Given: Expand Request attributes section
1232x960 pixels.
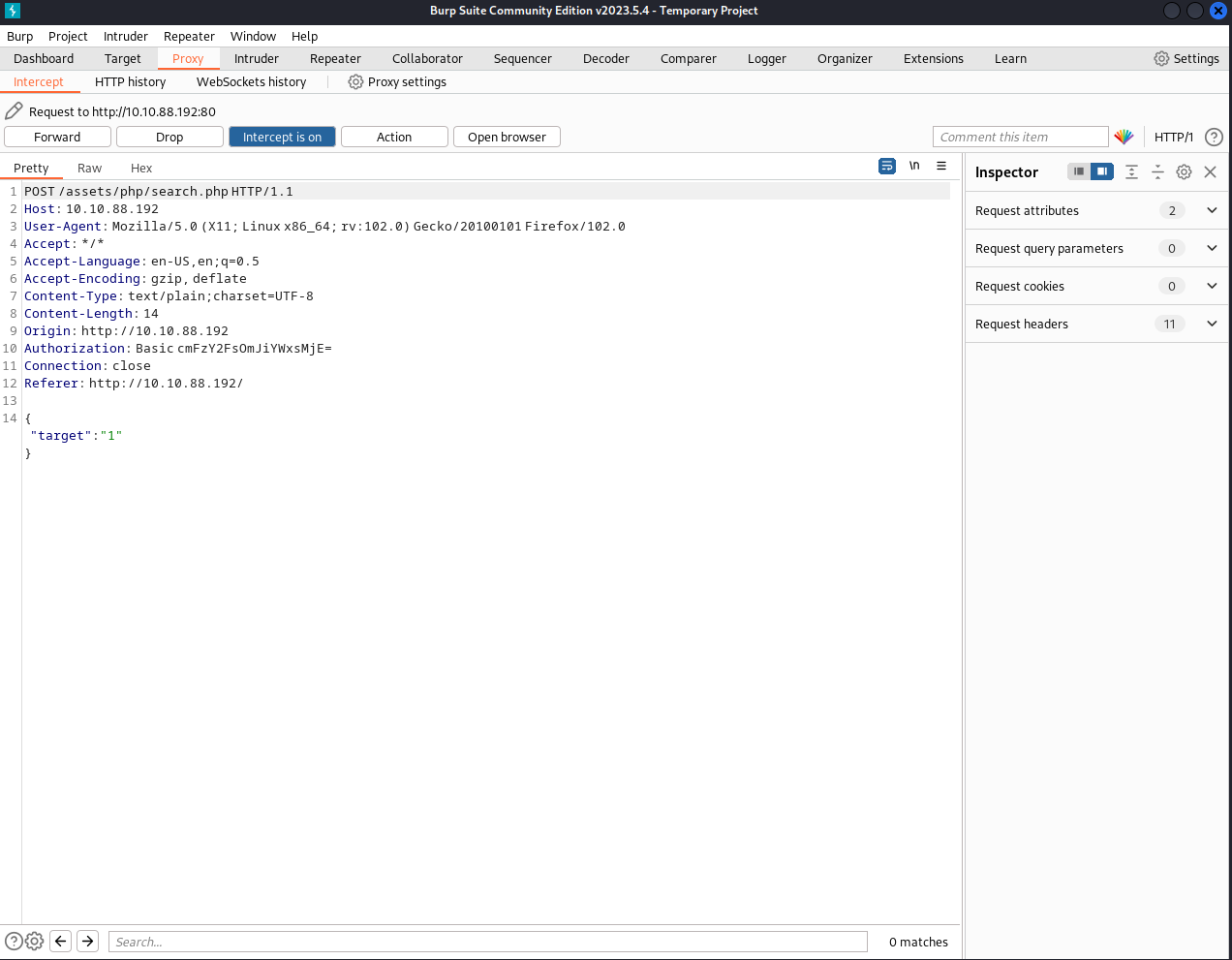Looking at the screenshot, I should click(1212, 210).
